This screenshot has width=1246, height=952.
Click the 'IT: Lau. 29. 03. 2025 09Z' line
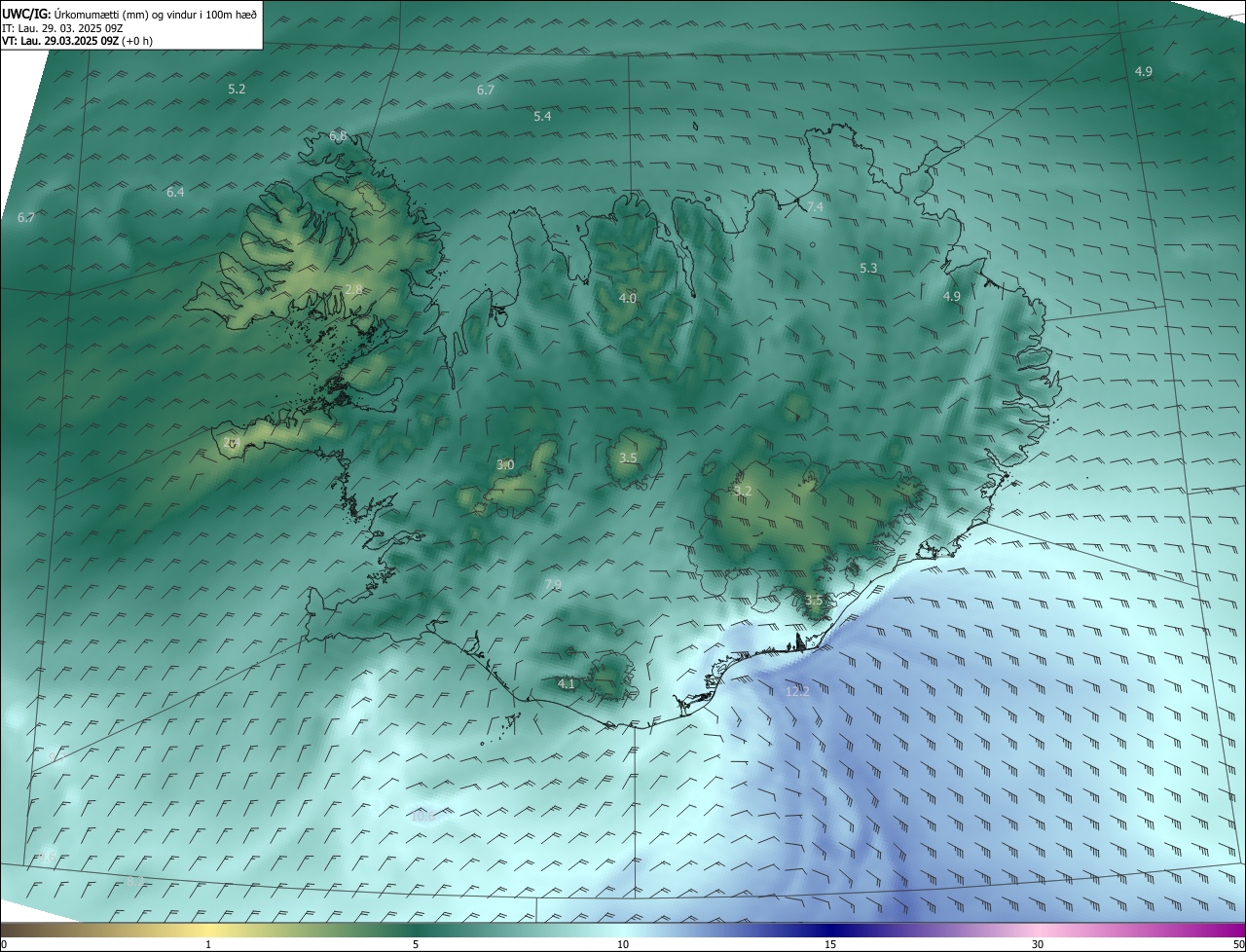click(x=62, y=28)
